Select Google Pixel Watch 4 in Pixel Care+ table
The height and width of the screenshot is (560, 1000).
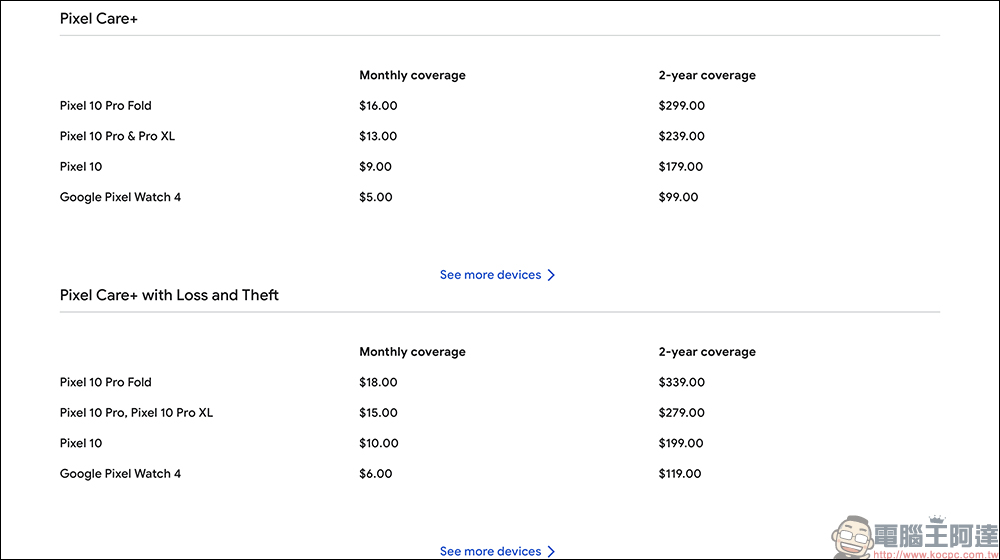pos(121,197)
